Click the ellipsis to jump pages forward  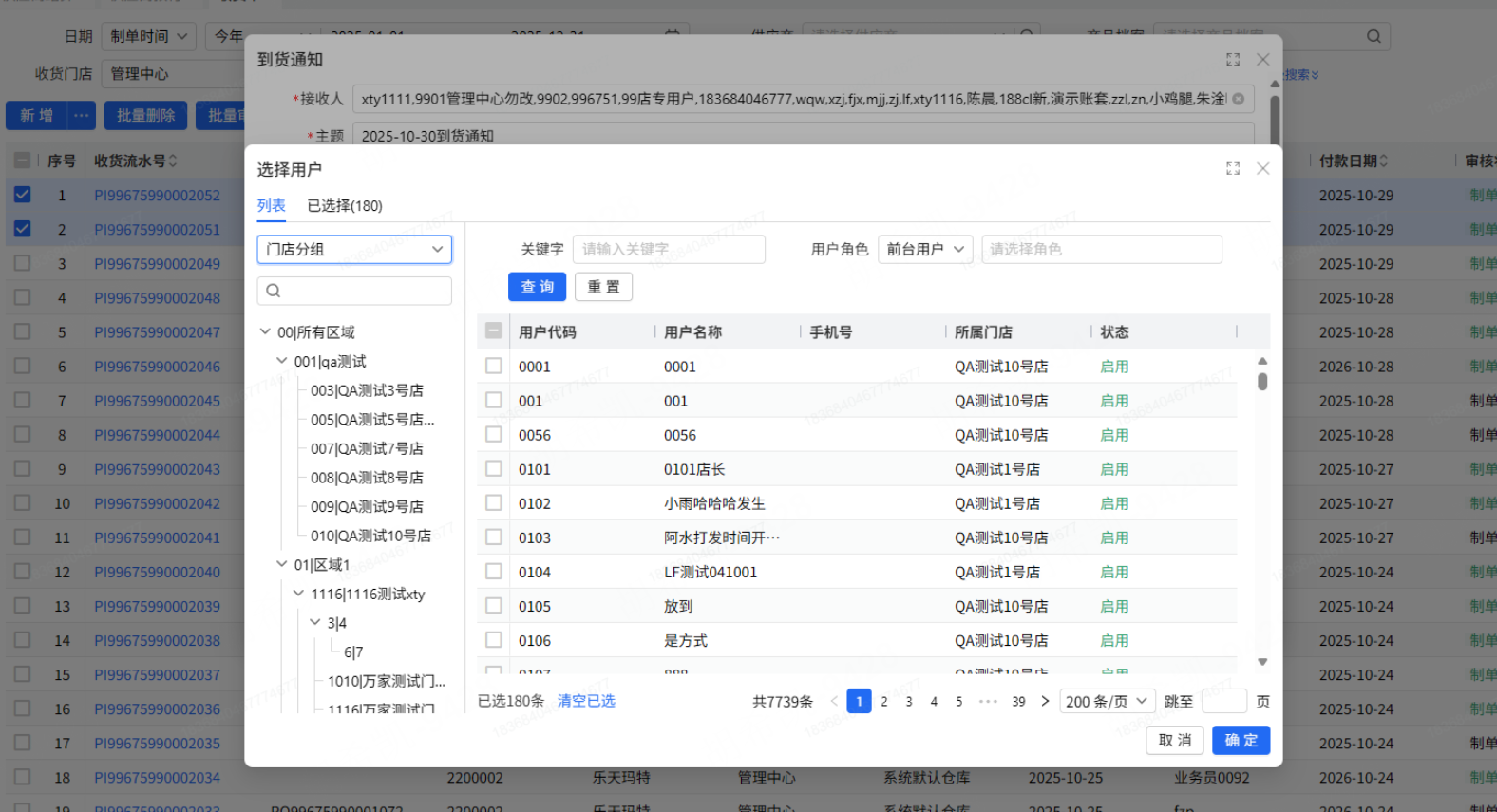click(x=988, y=702)
